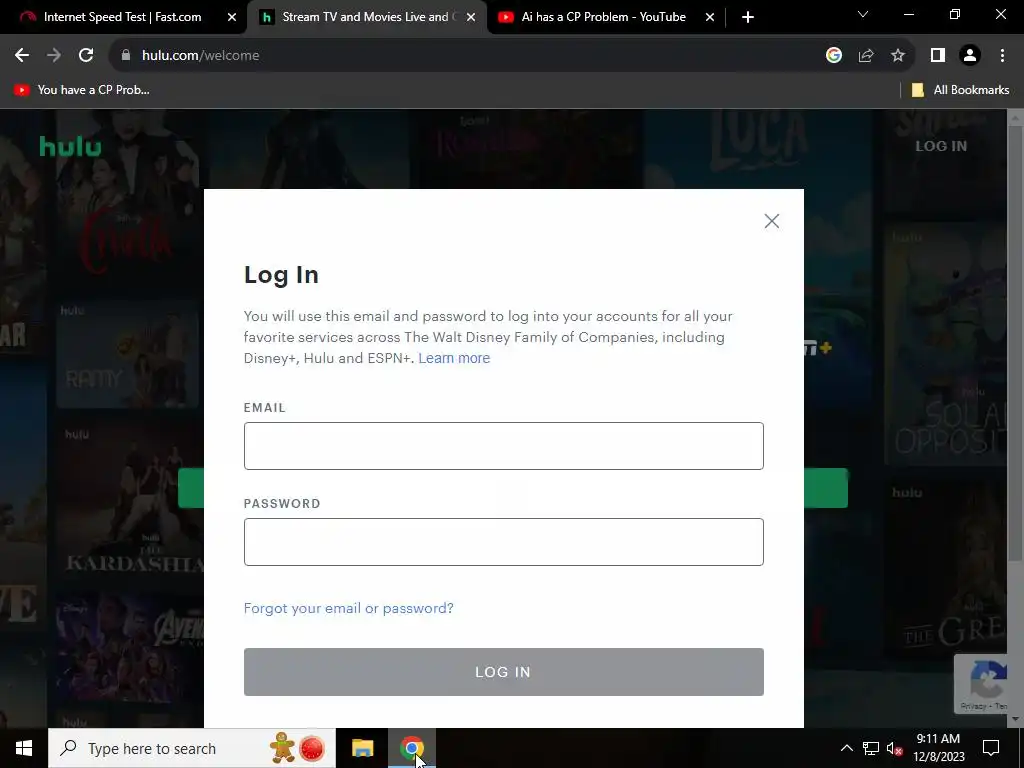Click the muted volume tray icon
Viewport: 1024px width, 768px height.
pyautogui.click(x=894, y=748)
